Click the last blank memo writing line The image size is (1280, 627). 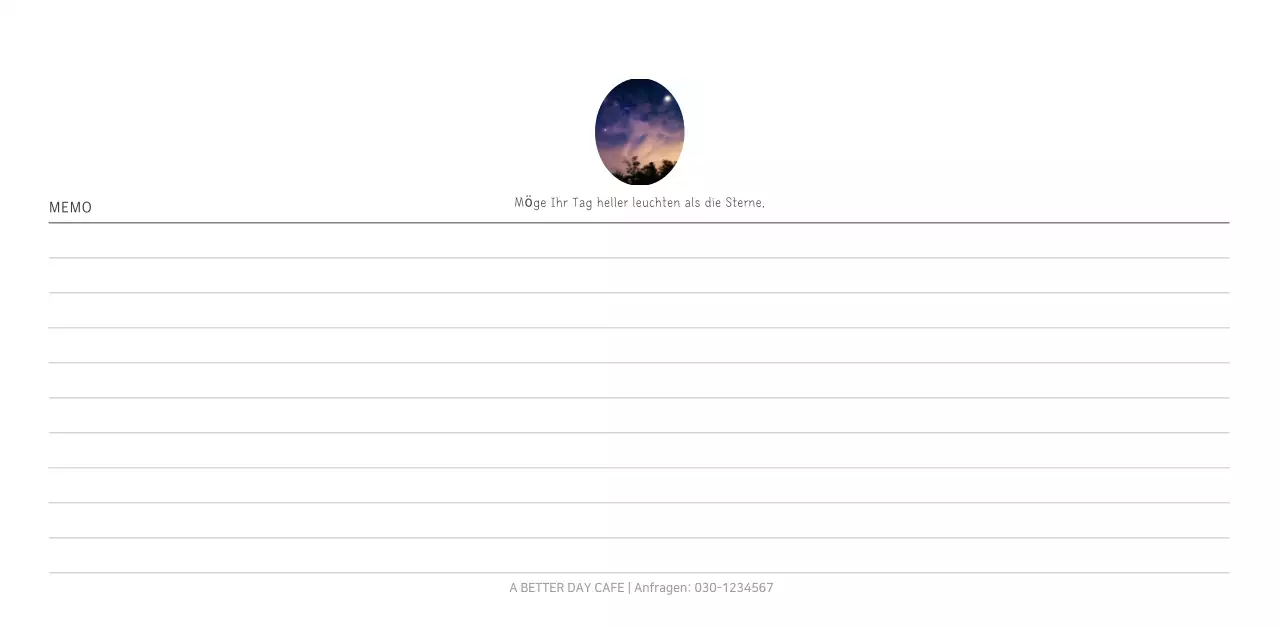[x=639, y=556]
